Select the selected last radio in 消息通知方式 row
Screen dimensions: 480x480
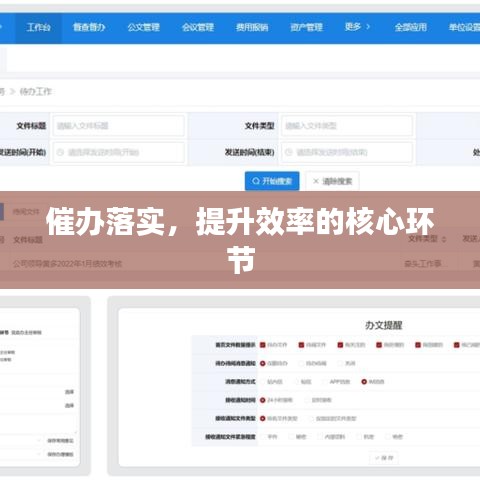pos(364,382)
